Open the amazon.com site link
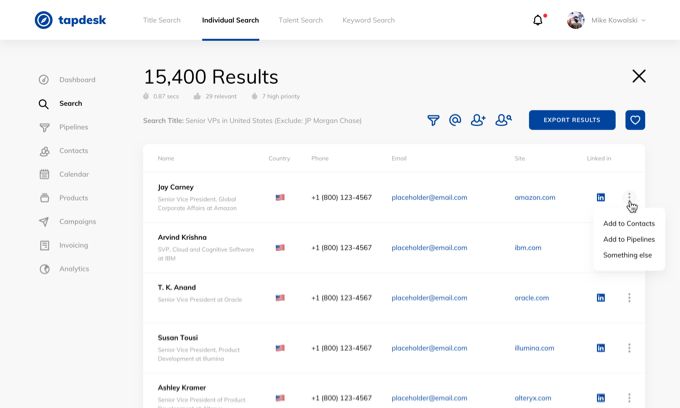This screenshot has height=408, width=680. coord(535,197)
